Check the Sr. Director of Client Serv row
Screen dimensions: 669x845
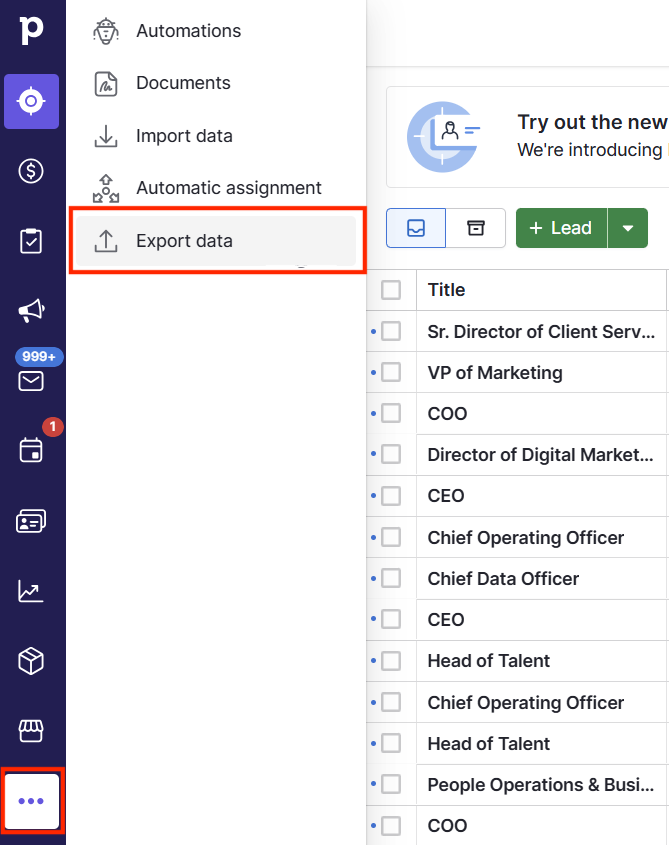391,331
